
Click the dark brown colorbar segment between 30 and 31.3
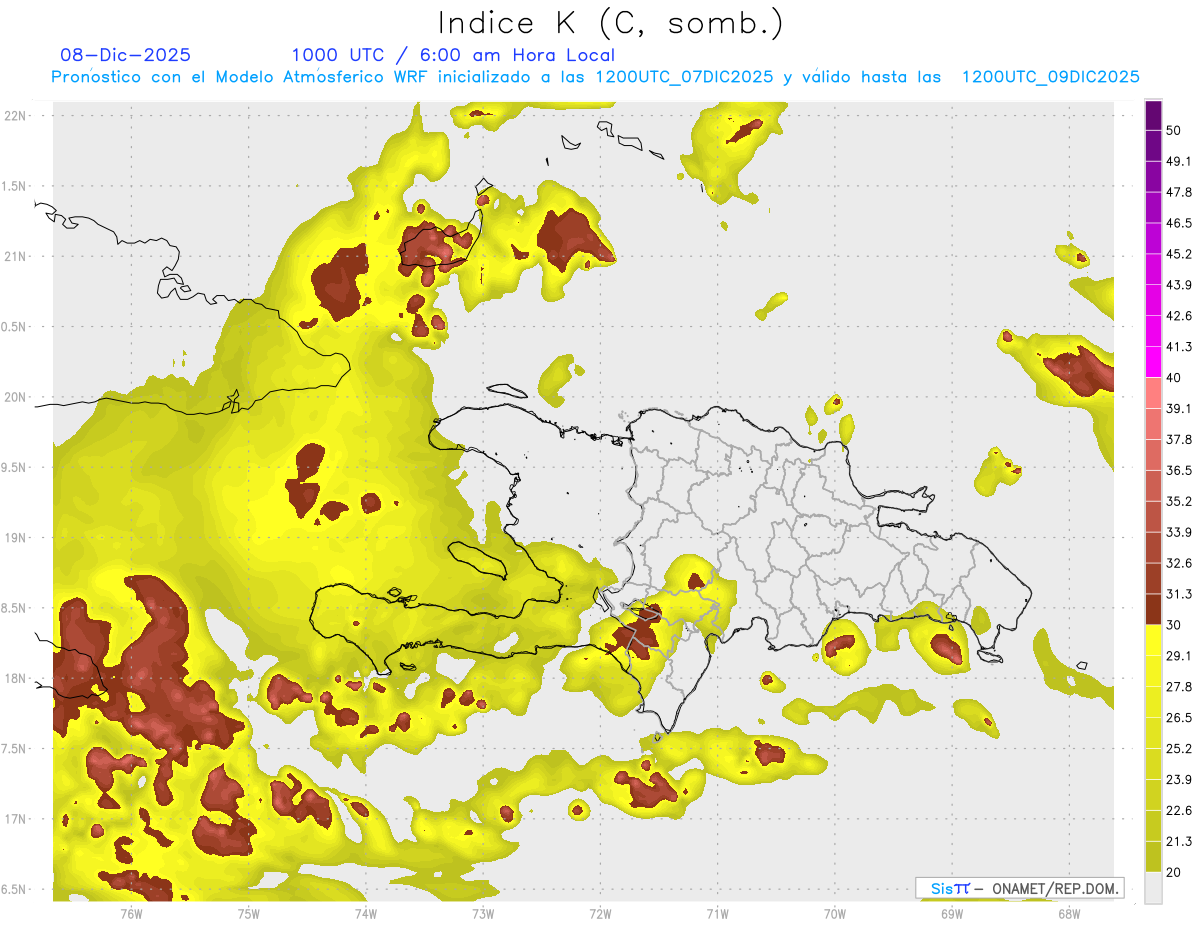(x=1153, y=610)
